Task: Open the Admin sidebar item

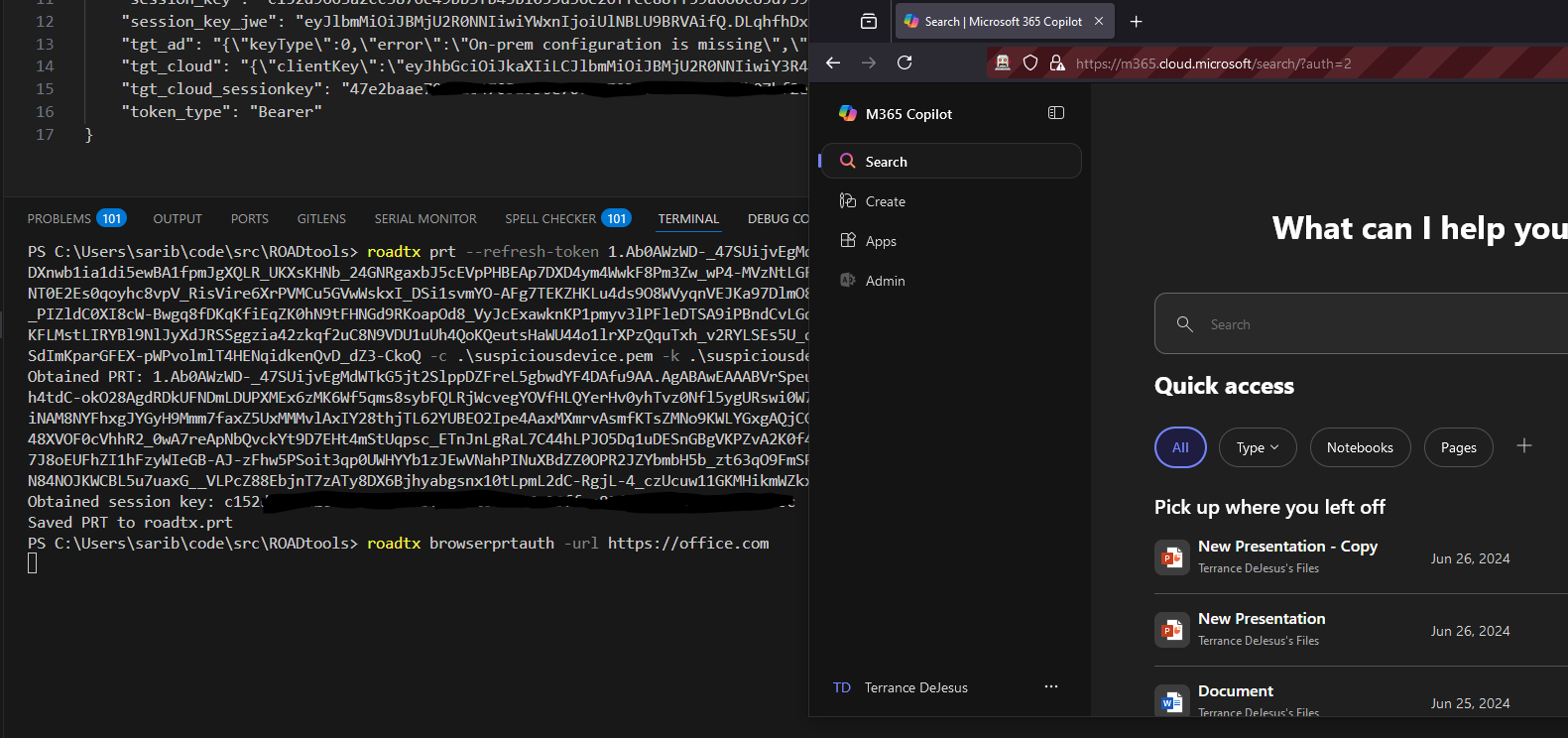Action: (x=885, y=281)
